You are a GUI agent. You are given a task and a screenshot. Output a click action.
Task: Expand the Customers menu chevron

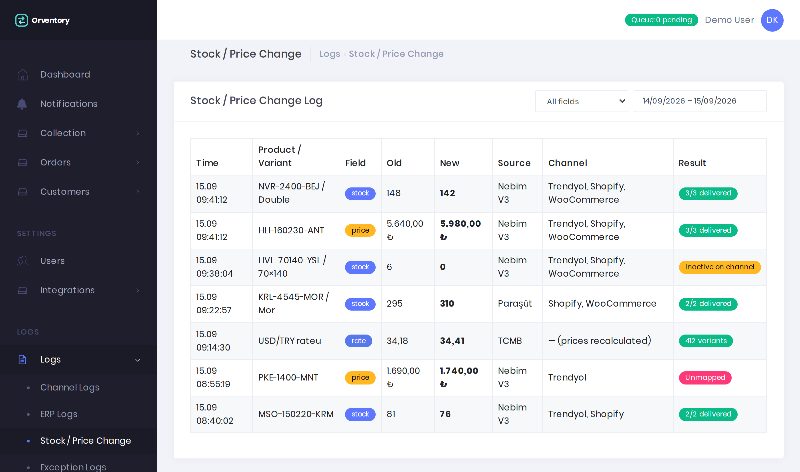(138, 192)
